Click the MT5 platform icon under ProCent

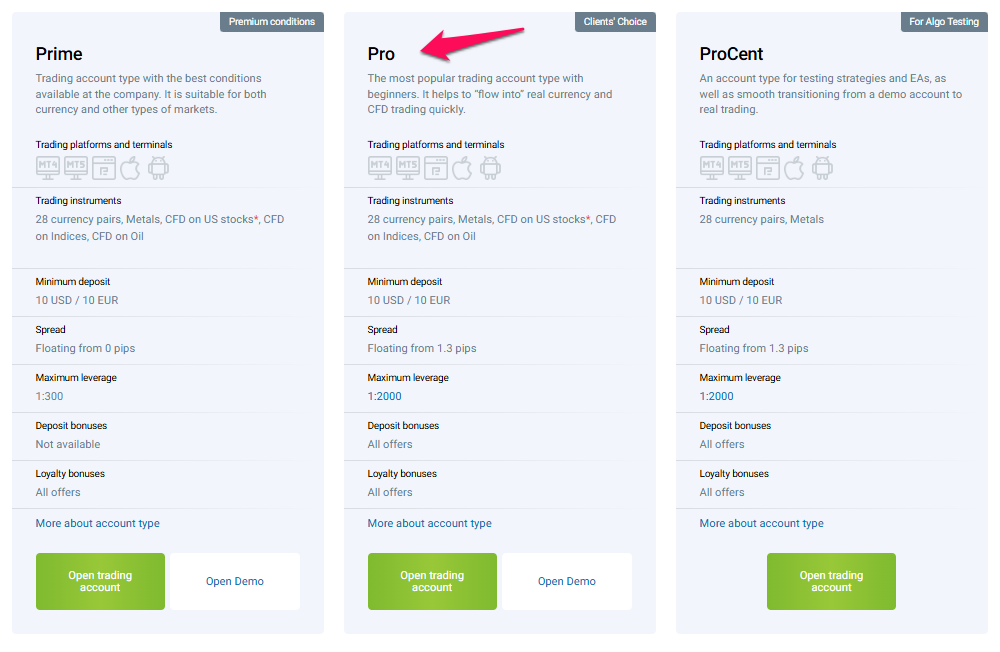click(740, 167)
